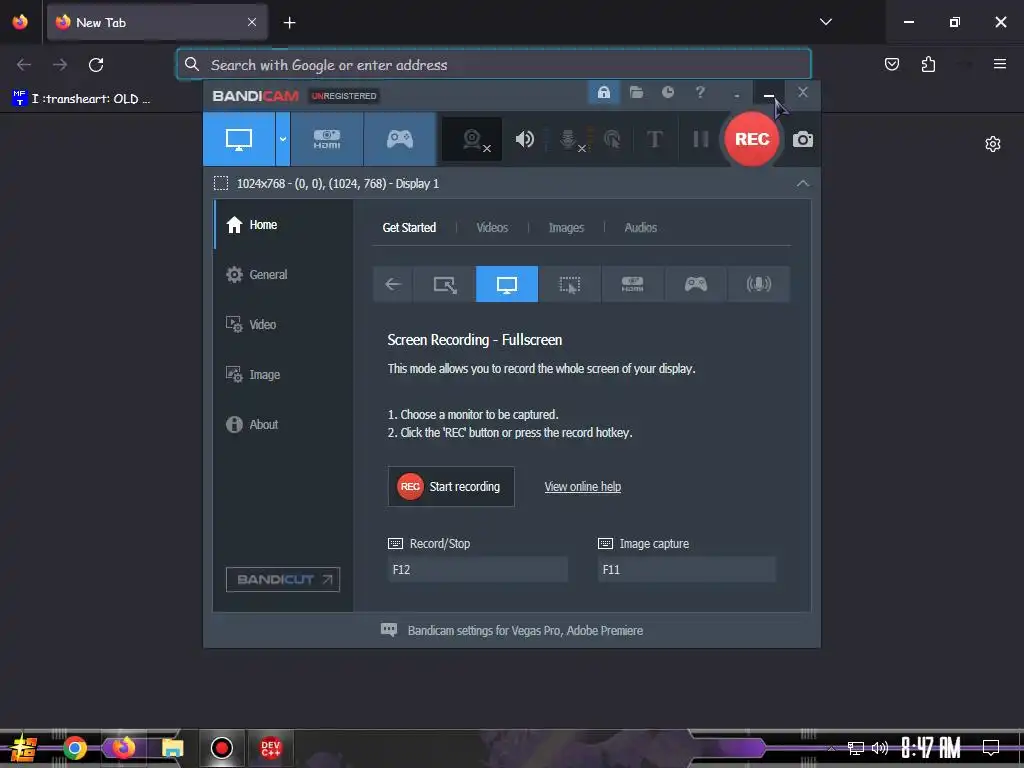Reload the Firefox page
Viewport: 1024px width, 768px height.
[x=96, y=64]
